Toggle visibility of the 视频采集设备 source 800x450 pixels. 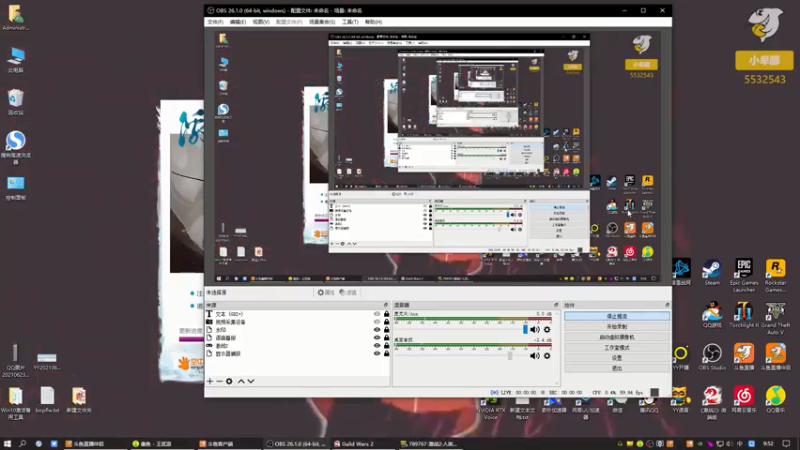point(377,322)
